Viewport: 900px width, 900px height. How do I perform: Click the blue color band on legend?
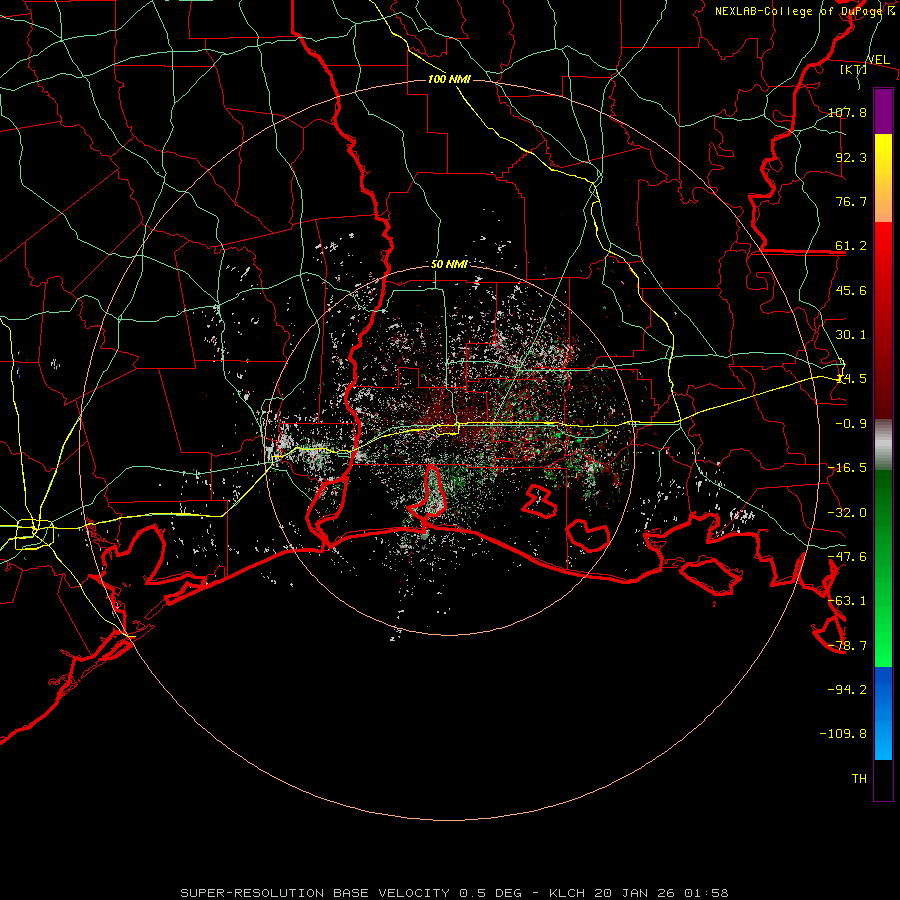pos(883,713)
